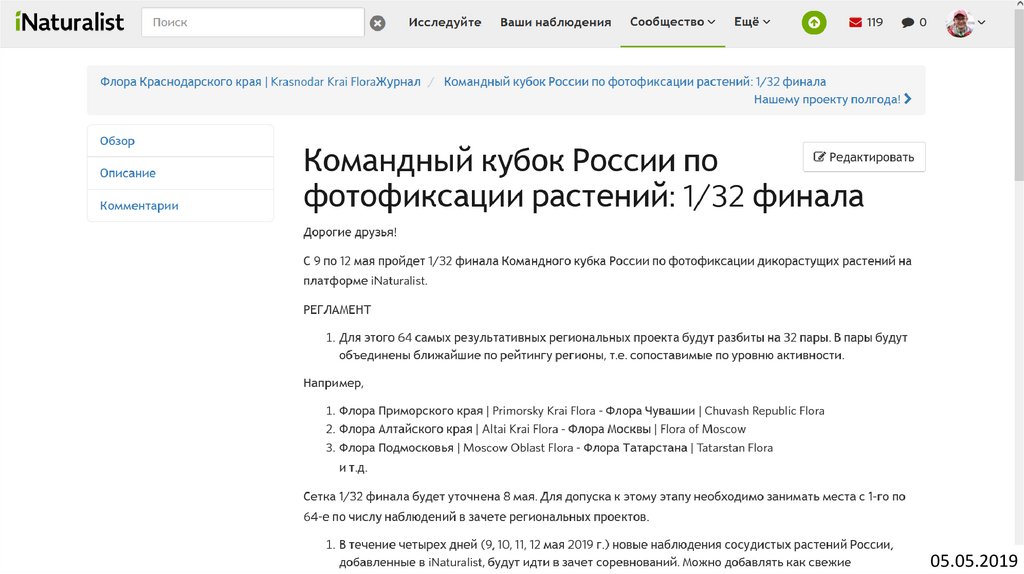This screenshot has width=1024, height=574.
Task: Open the Флора Подмосковья link
Action: 456,448
